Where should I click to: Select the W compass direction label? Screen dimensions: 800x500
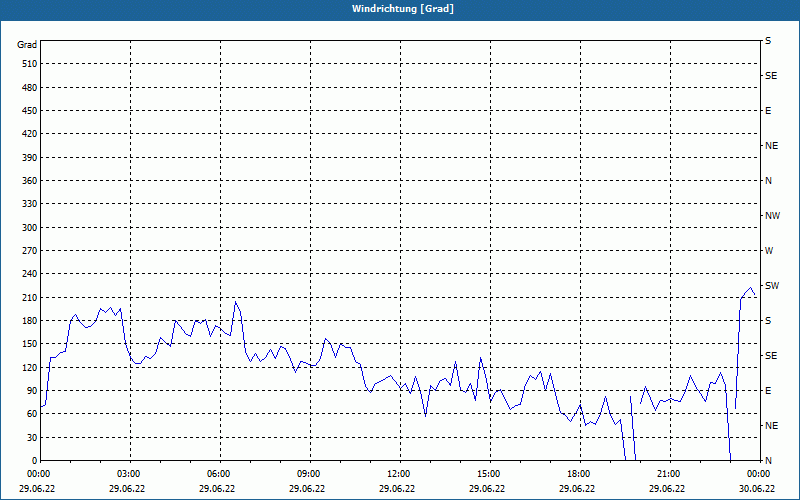768,251
